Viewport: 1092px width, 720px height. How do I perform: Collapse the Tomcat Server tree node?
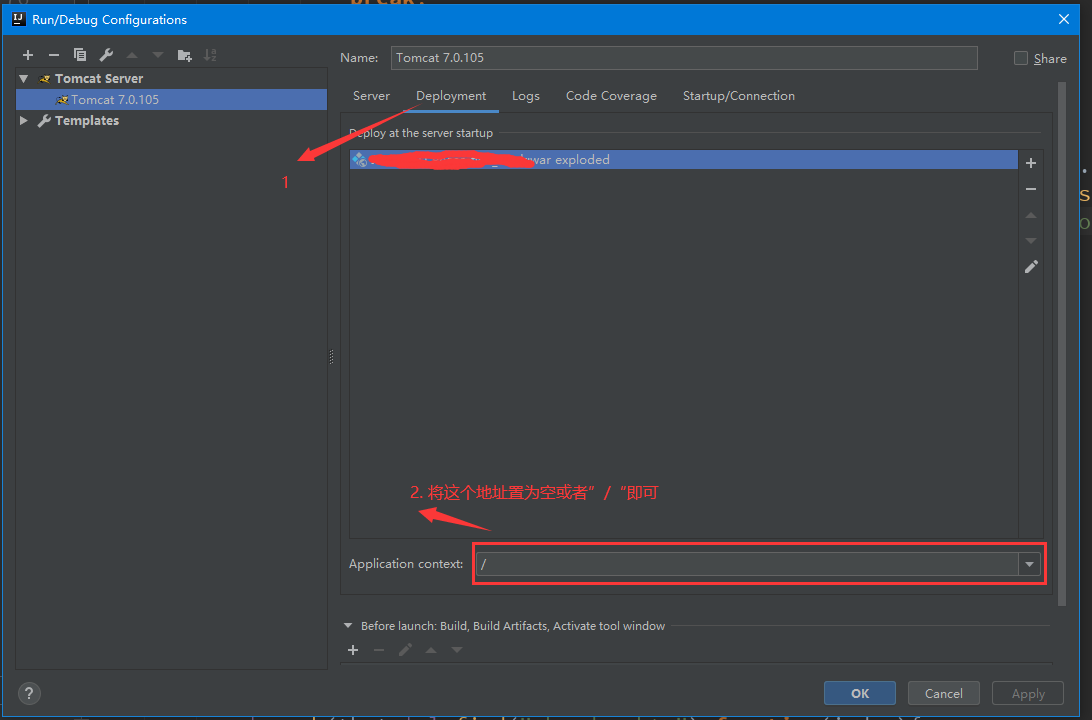[24, 79]
